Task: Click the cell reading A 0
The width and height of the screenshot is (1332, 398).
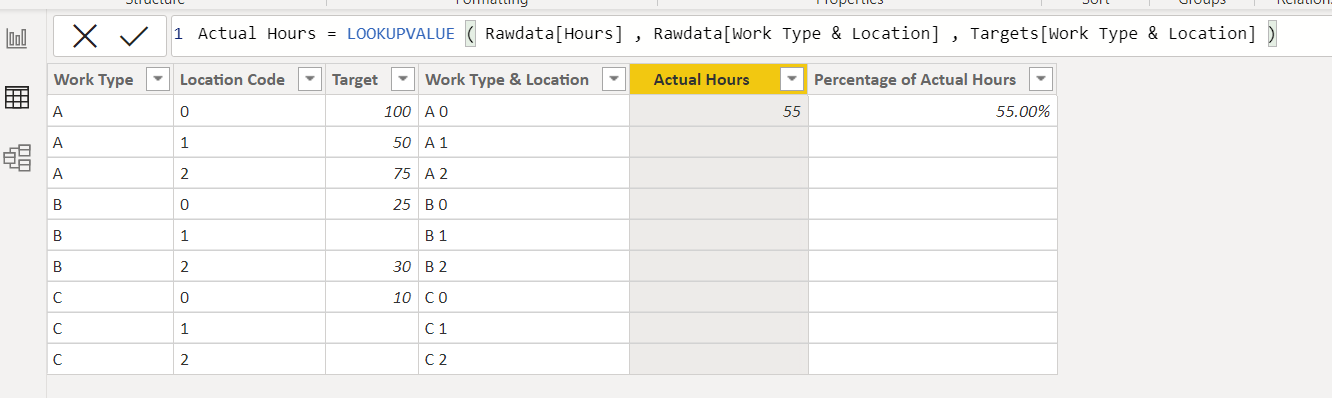Action: 524,111
